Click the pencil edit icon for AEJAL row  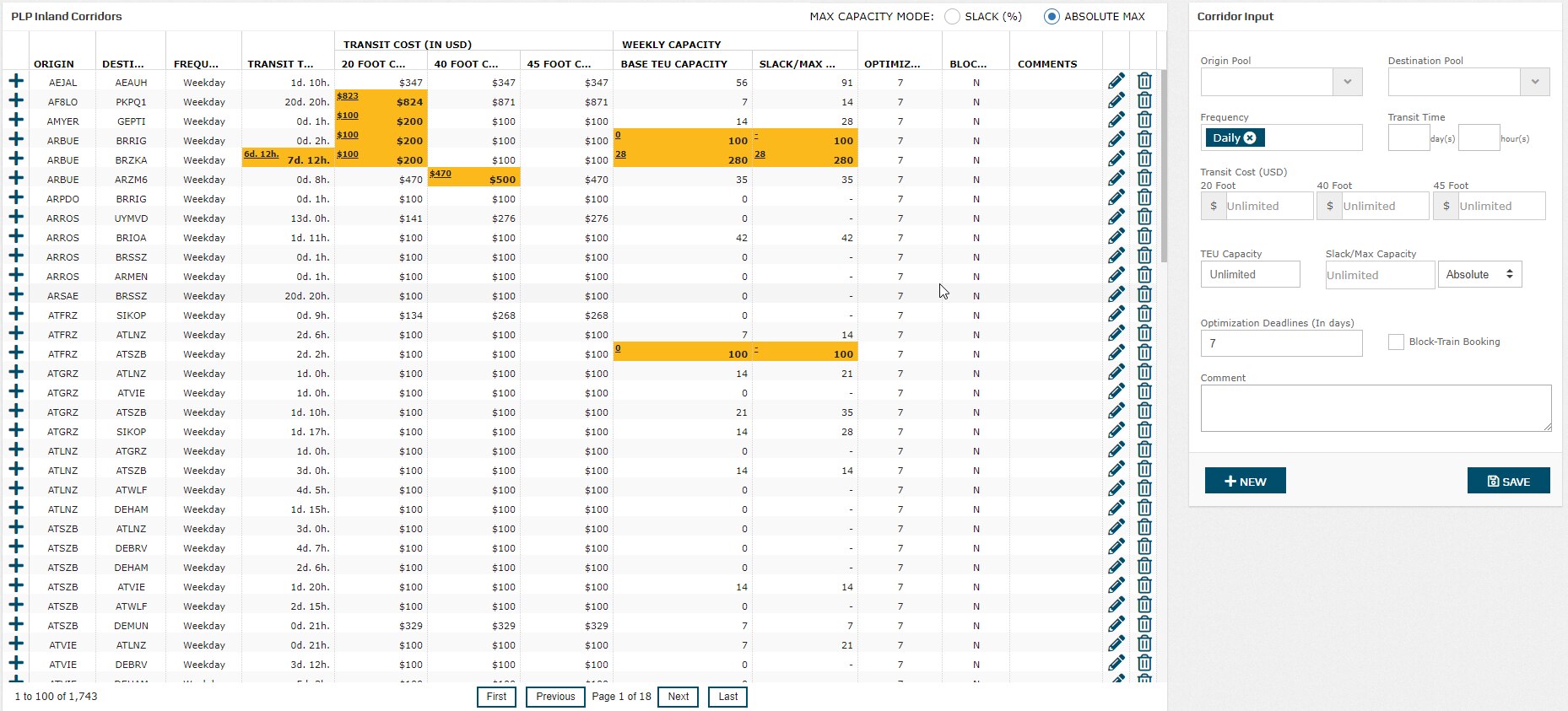(x=1116, y=81)
